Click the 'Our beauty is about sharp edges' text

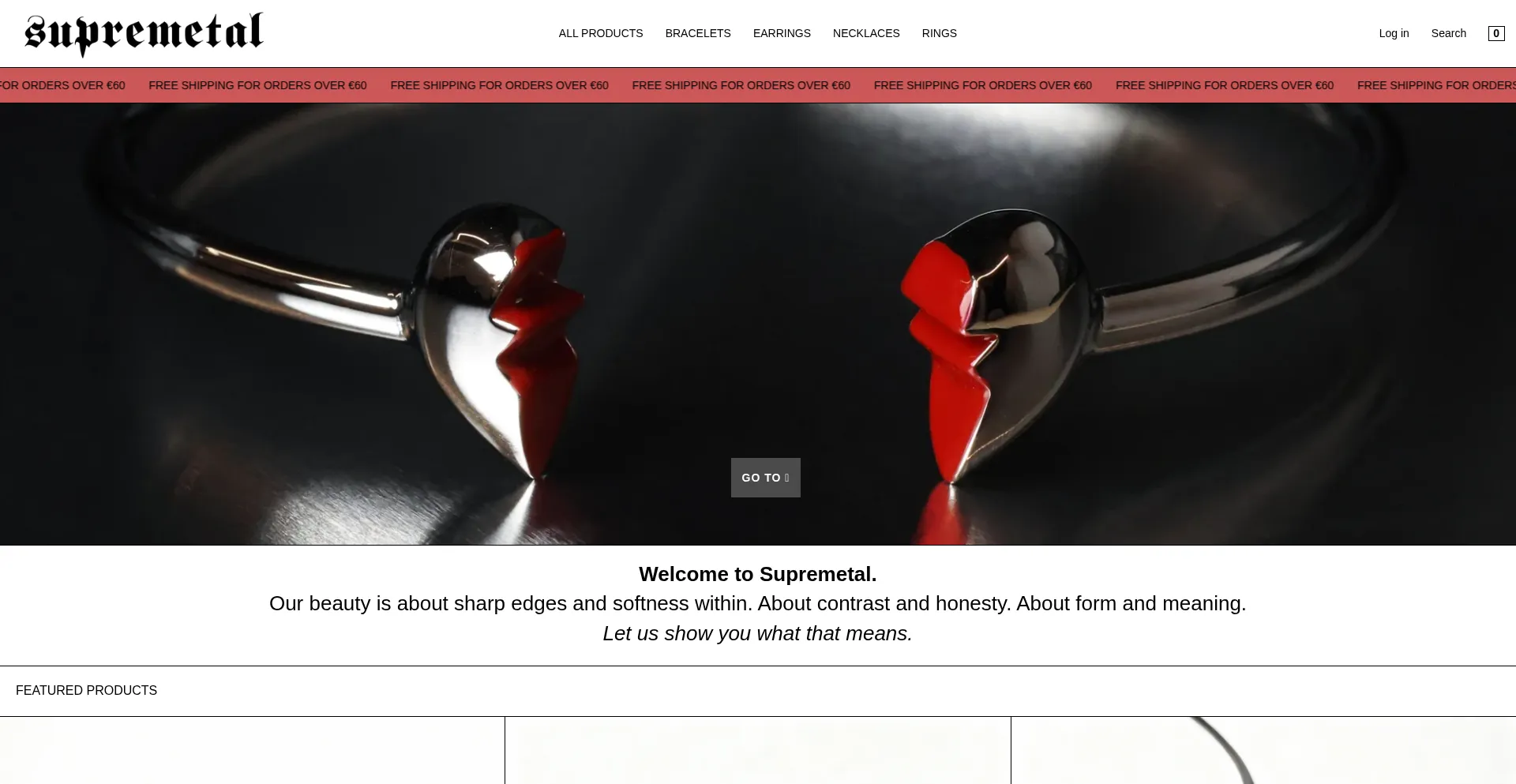click(x=758, y=603)
